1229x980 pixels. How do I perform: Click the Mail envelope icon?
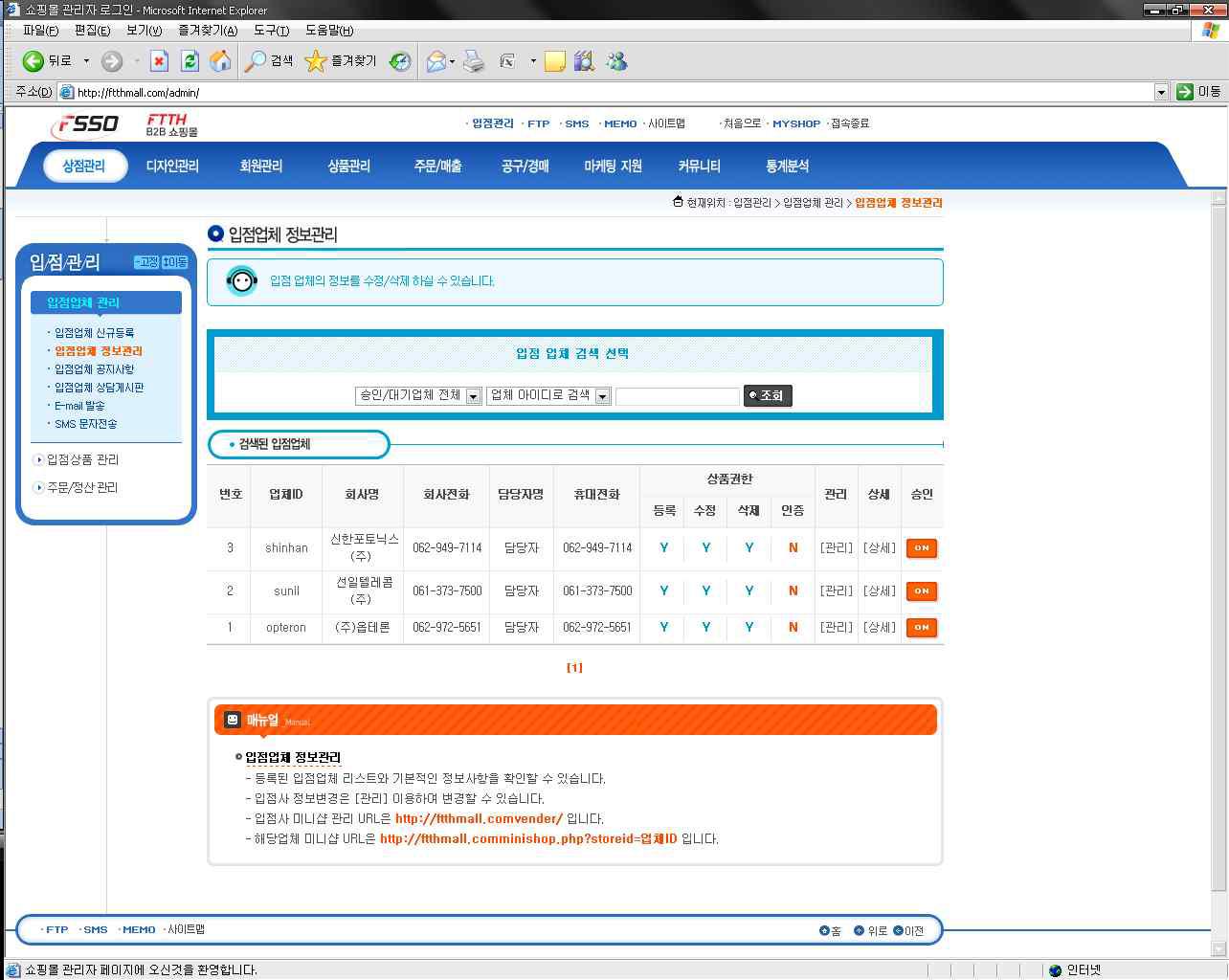tap(436, 61)
